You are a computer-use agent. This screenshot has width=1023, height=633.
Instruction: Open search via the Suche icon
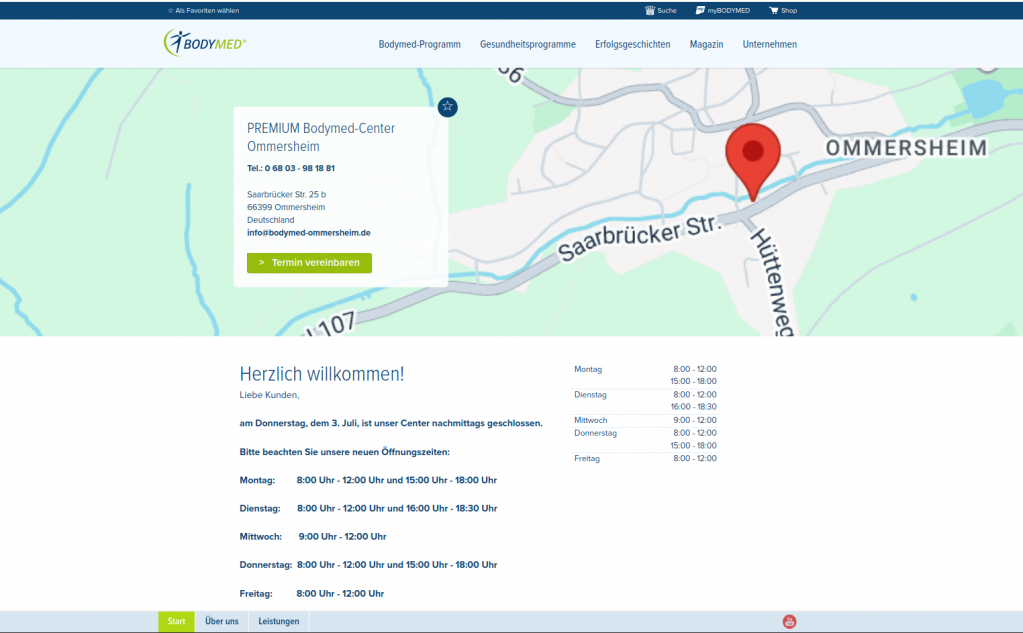[650, 10]
